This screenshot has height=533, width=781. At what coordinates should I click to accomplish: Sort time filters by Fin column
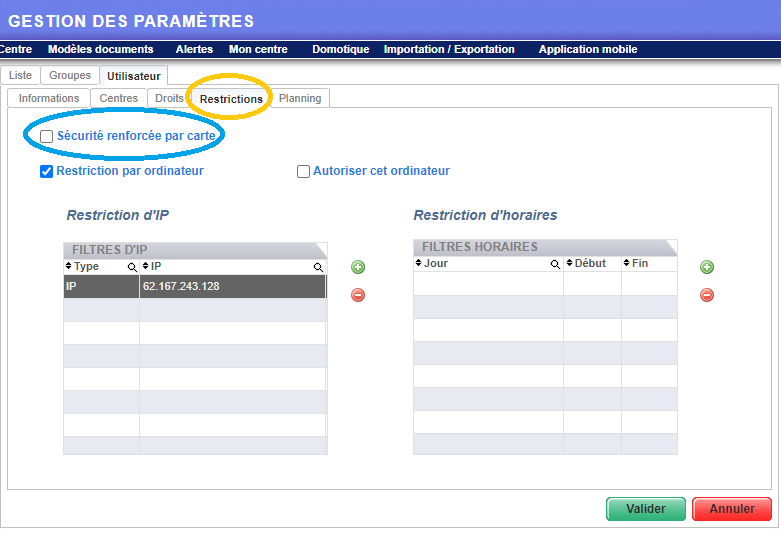pos(628,264)
